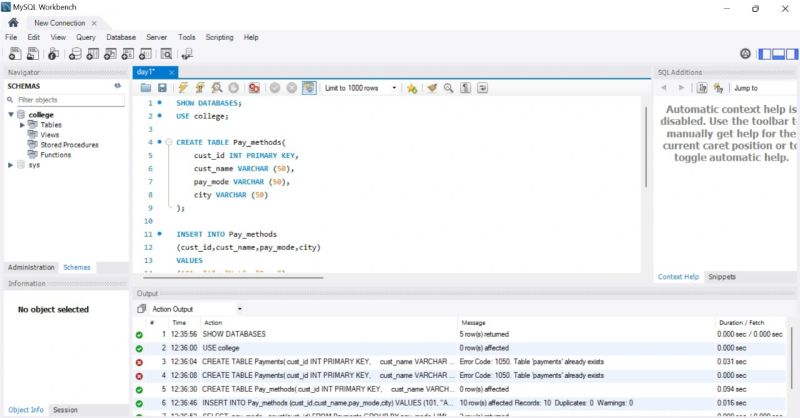
Task: Refresh the schemas list in Navigator
Action: point(118,86)
